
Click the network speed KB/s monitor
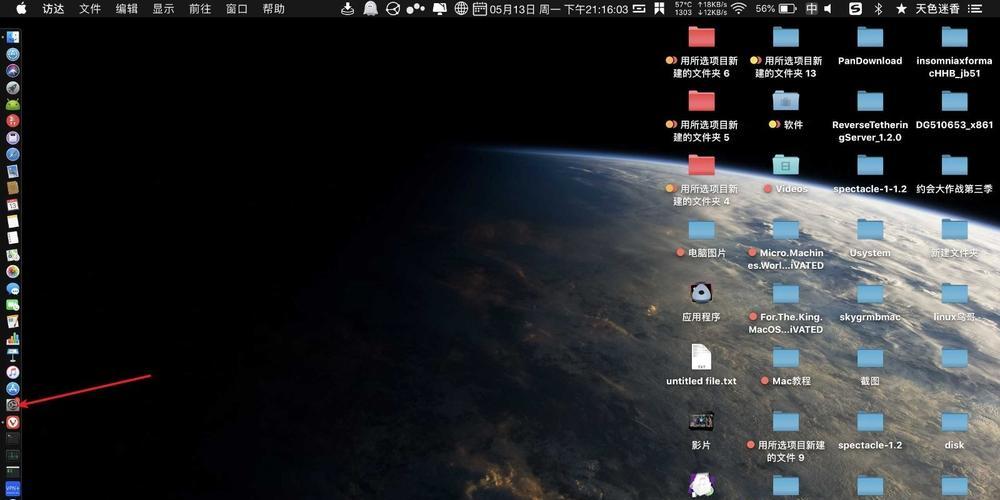click(x=710, y=8)
